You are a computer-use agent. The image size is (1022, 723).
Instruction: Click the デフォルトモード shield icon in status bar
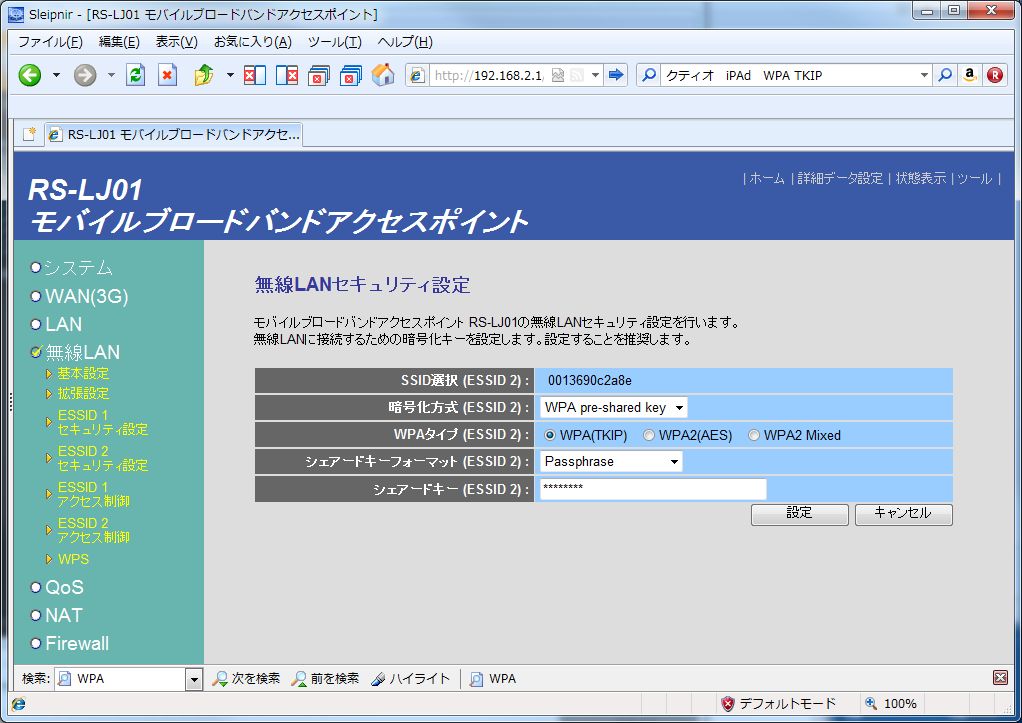click(727, 703)
